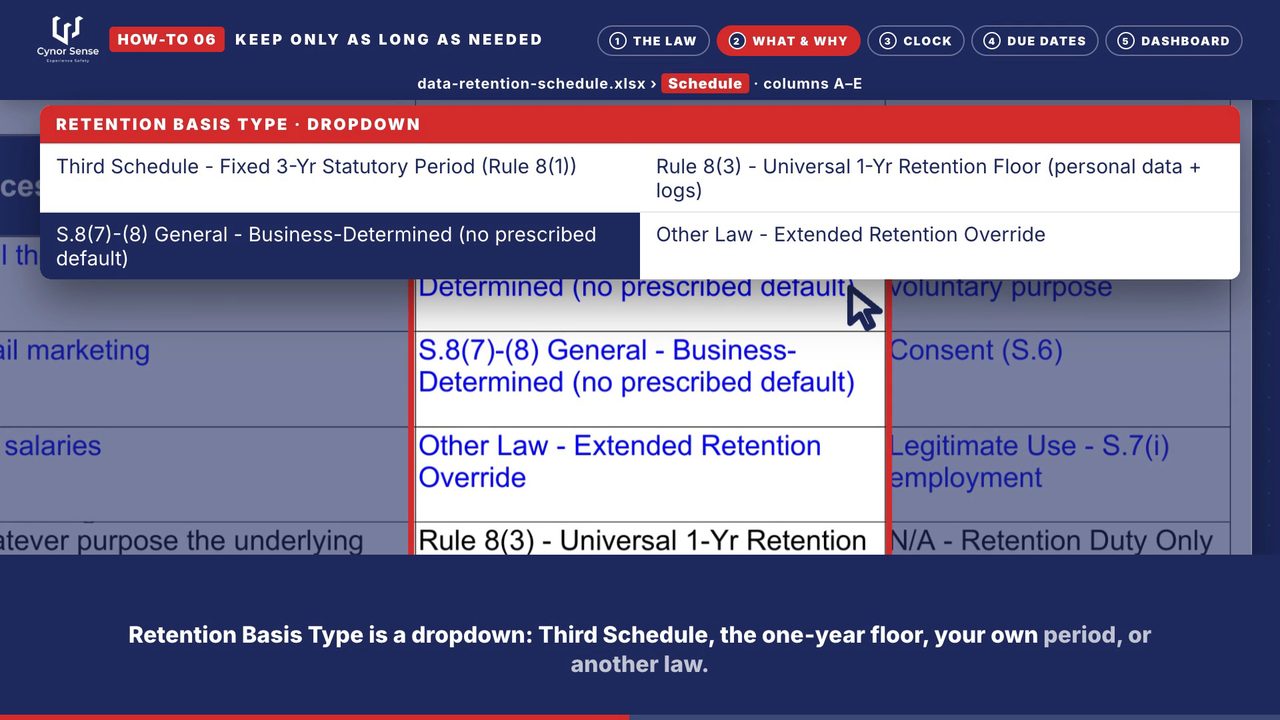Open the Due Dates step
This screenshot has height=720, width=1280.
[x=1035, y=41]
